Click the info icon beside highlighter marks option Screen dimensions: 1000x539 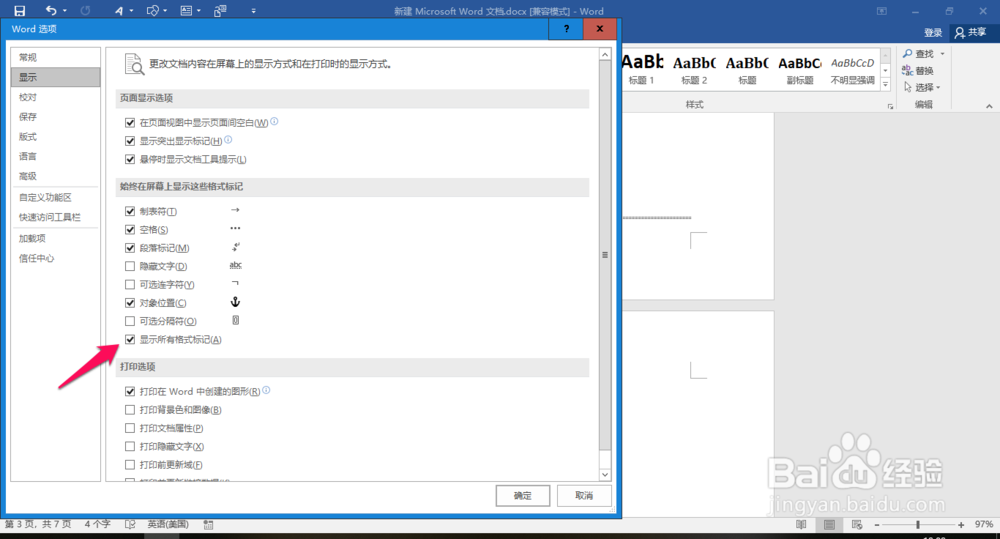coord(228,140)
